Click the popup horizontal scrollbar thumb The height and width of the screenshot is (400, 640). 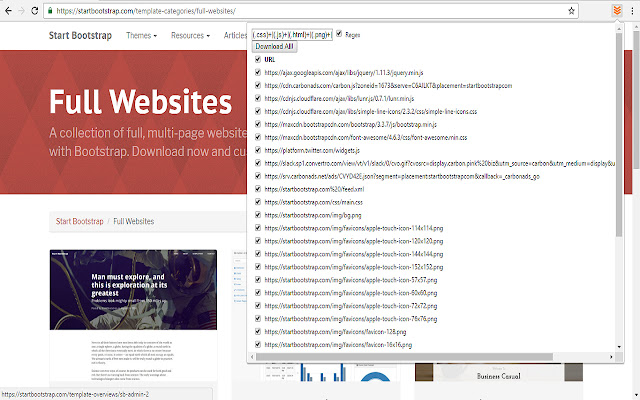[x=404, y=357]
